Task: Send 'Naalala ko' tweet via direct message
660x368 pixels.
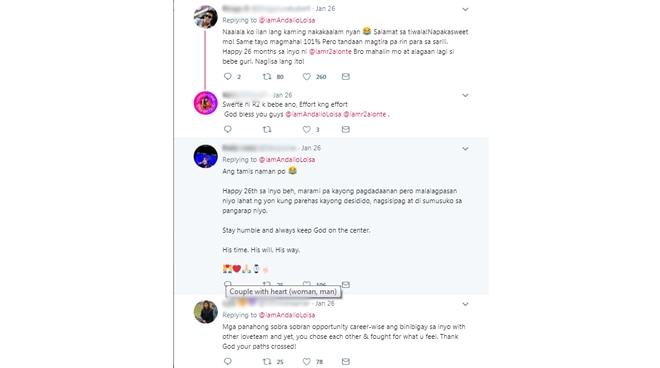Action: (x=346, y=76)
